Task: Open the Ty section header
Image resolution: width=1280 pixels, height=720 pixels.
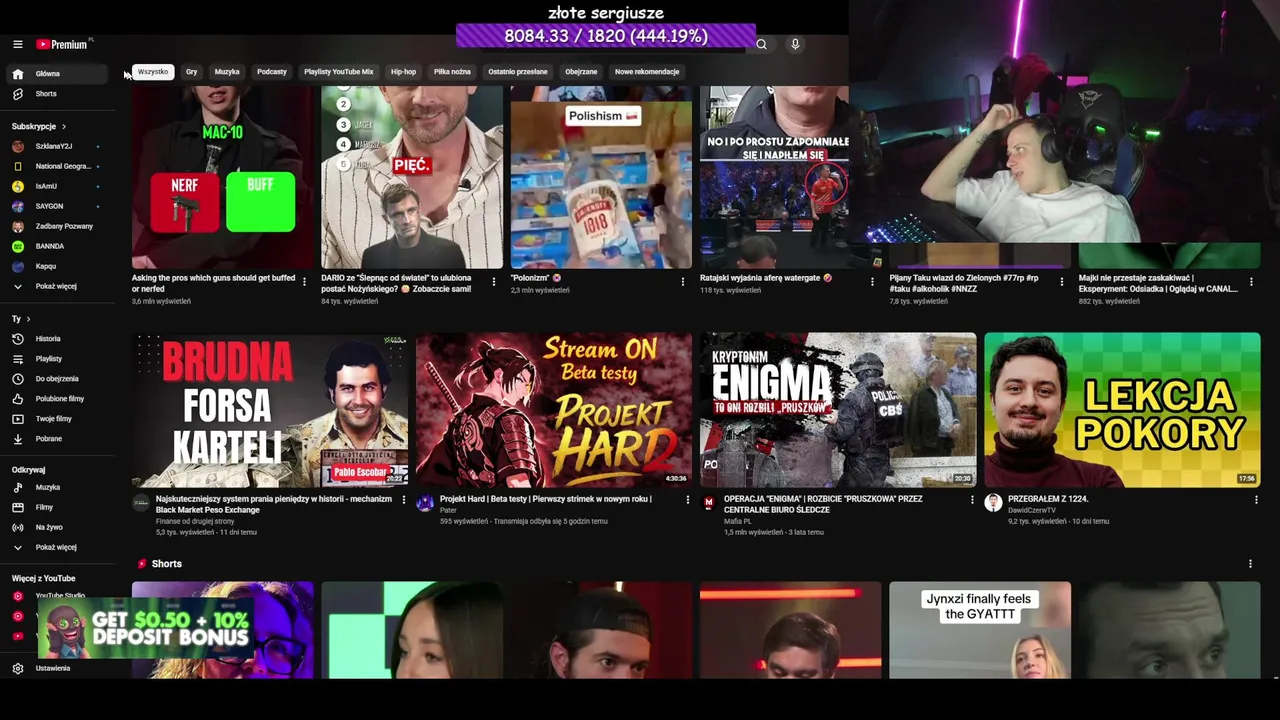Action: (x=21, y=319)
